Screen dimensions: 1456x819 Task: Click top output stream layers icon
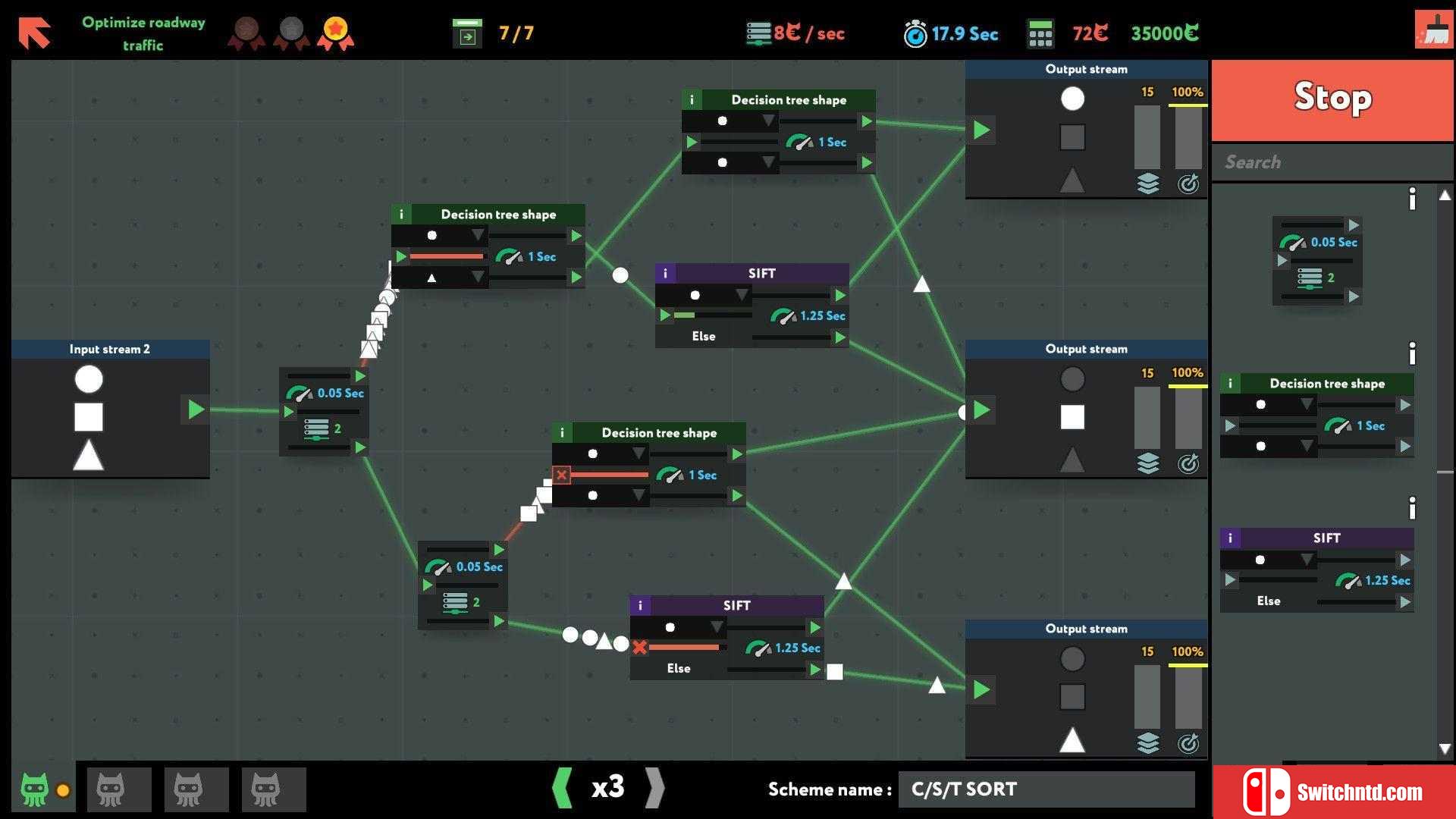point(1148,184)
